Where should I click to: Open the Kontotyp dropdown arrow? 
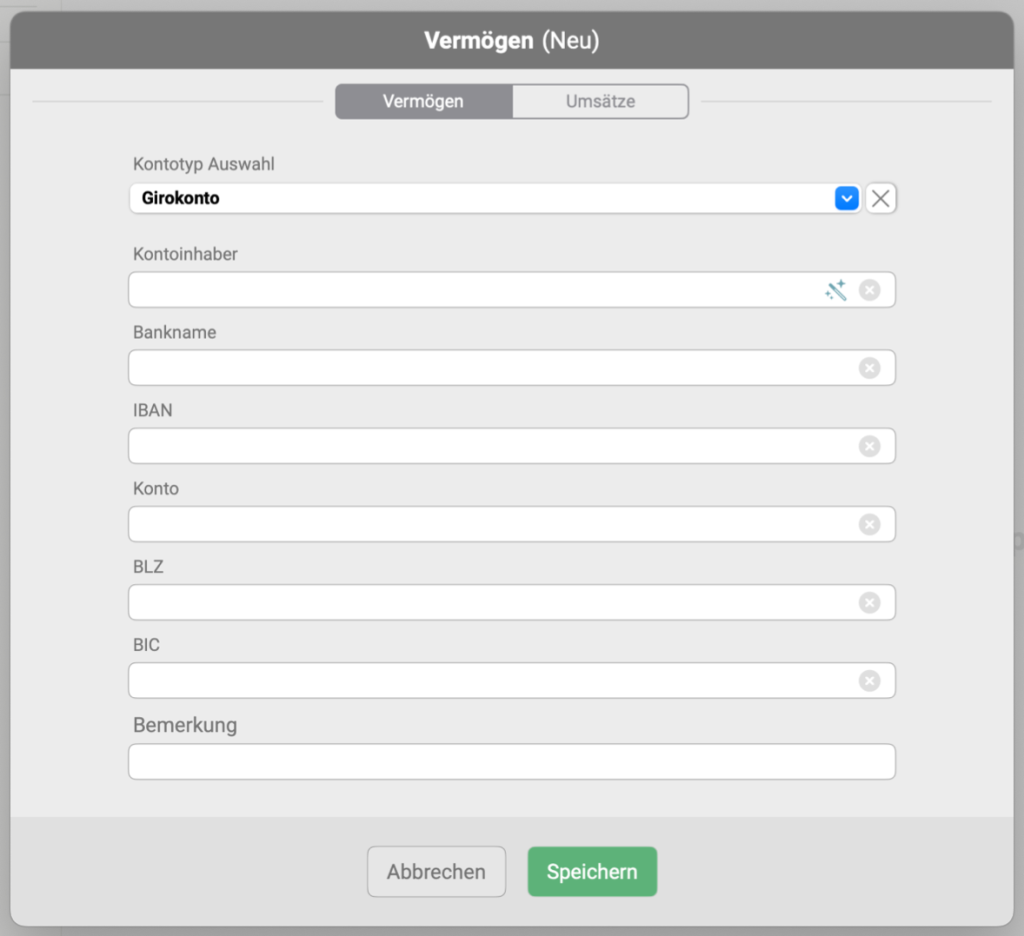tap(846, 199)
